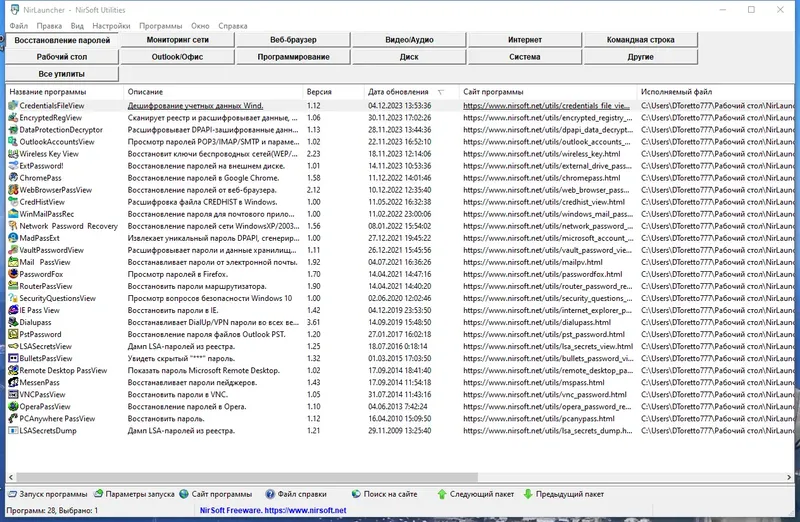This screenshot has width=800, height=522.
Task: Click the NirSoft Freeware nirsoft.net status link
Action: pyautogui.click(x=273, y=510)
